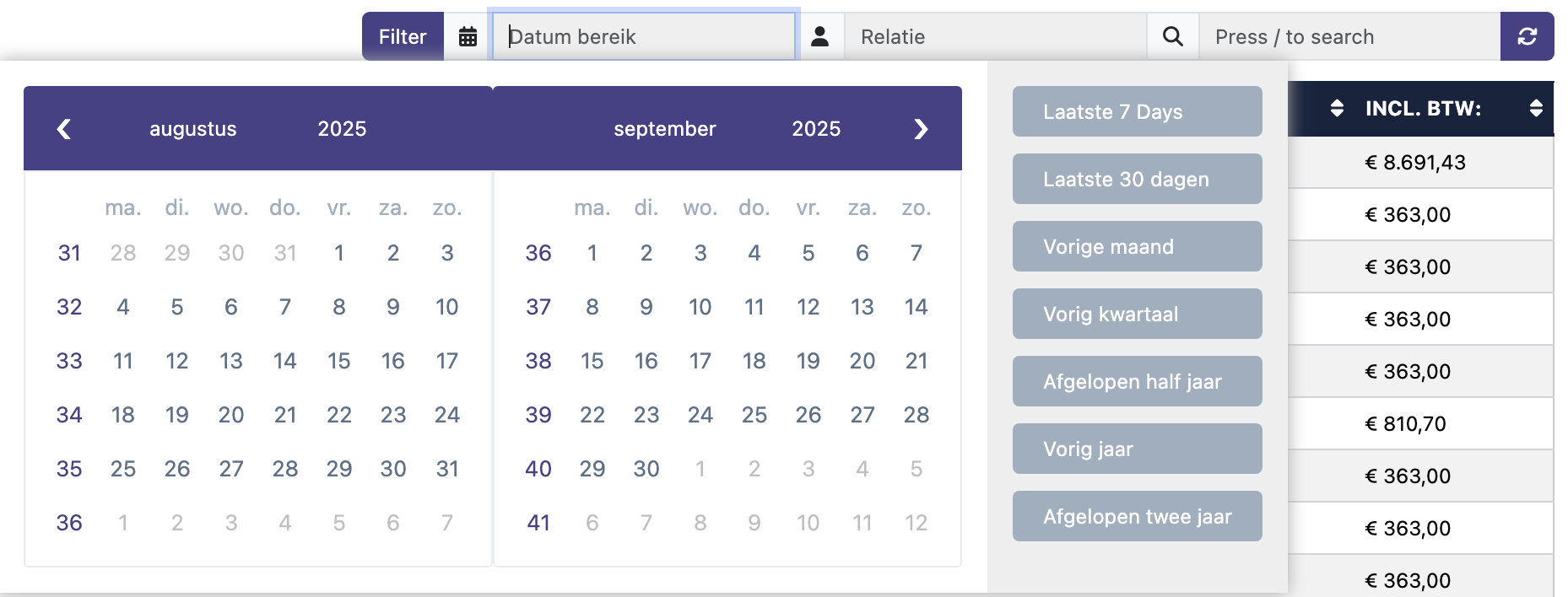Click the sort arrows left of INCL. BTW

[1337, 108]
